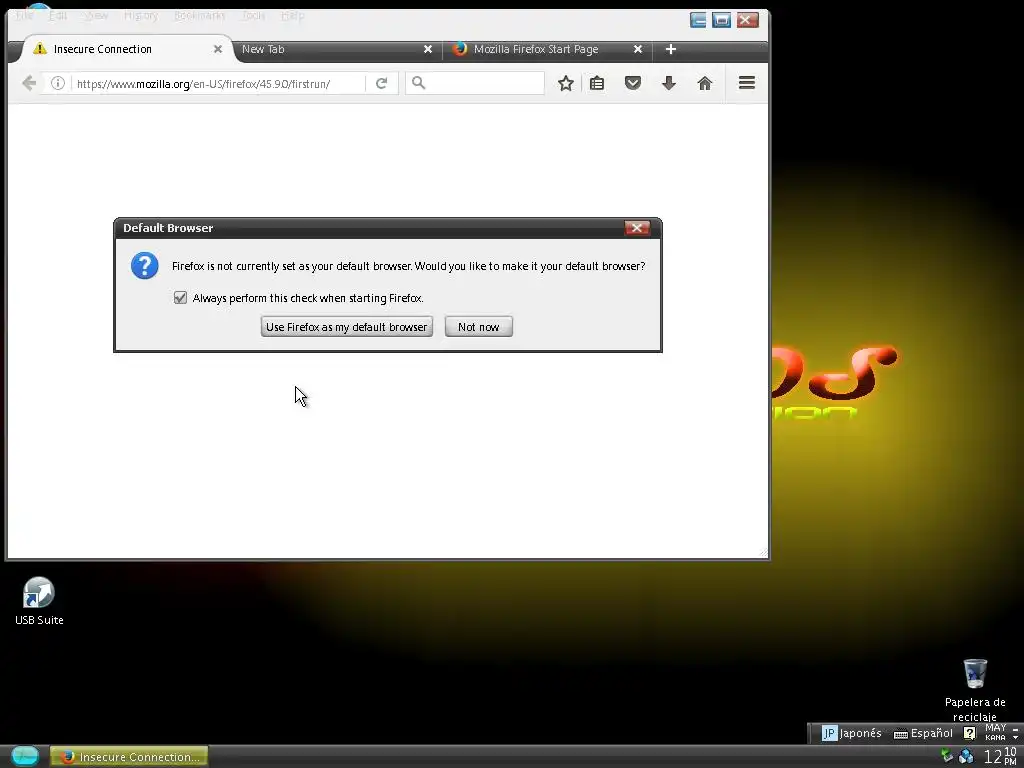Close the Default Browser dialog

(x=637, y=227)
